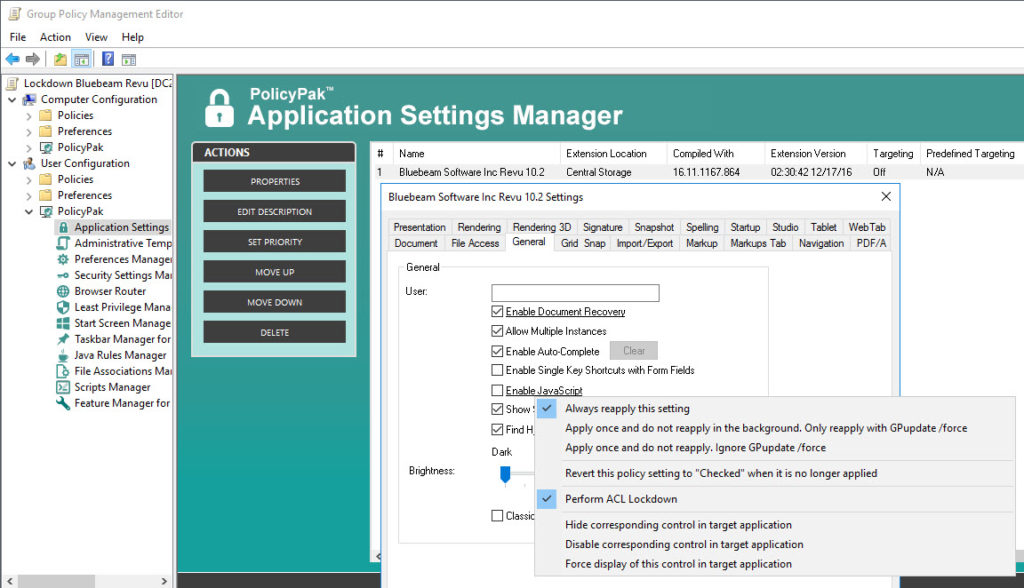Viewport: 1024px width, 588px height.
Task: Click the Least Privilege Manager shield icon
Action: tap(63, 307)
